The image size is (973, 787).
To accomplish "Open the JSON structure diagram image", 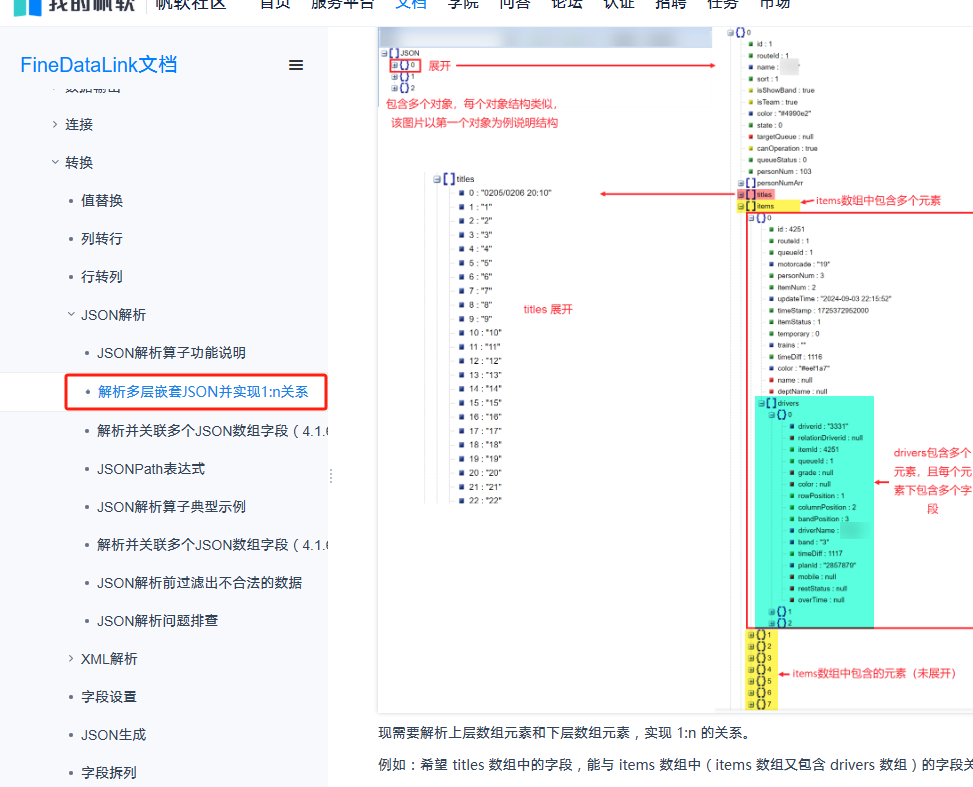I will (x=675, y=369).
